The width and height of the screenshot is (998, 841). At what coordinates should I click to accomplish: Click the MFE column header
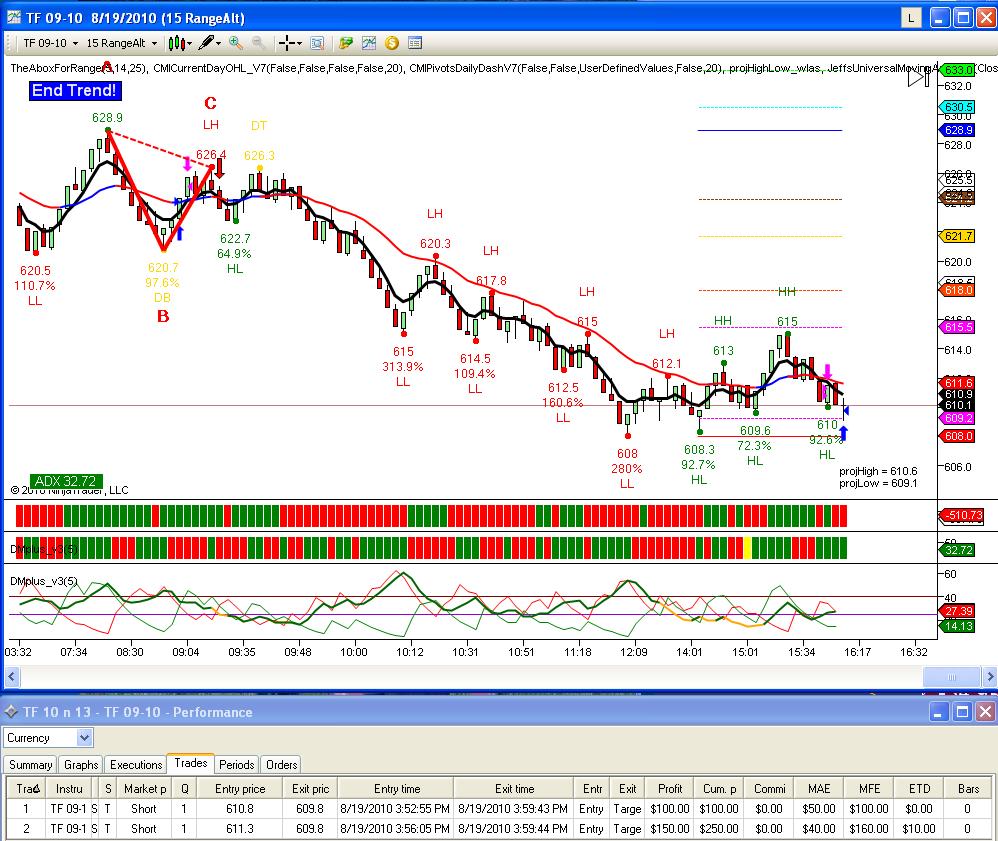click(869, 789)
